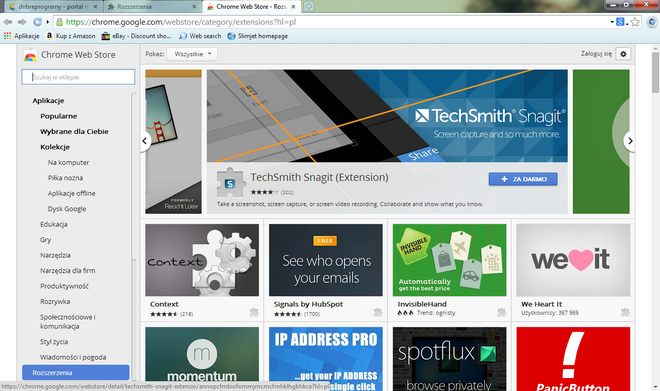Click the browser reload icon
The image size is (660, 391).
click(37, 22)
